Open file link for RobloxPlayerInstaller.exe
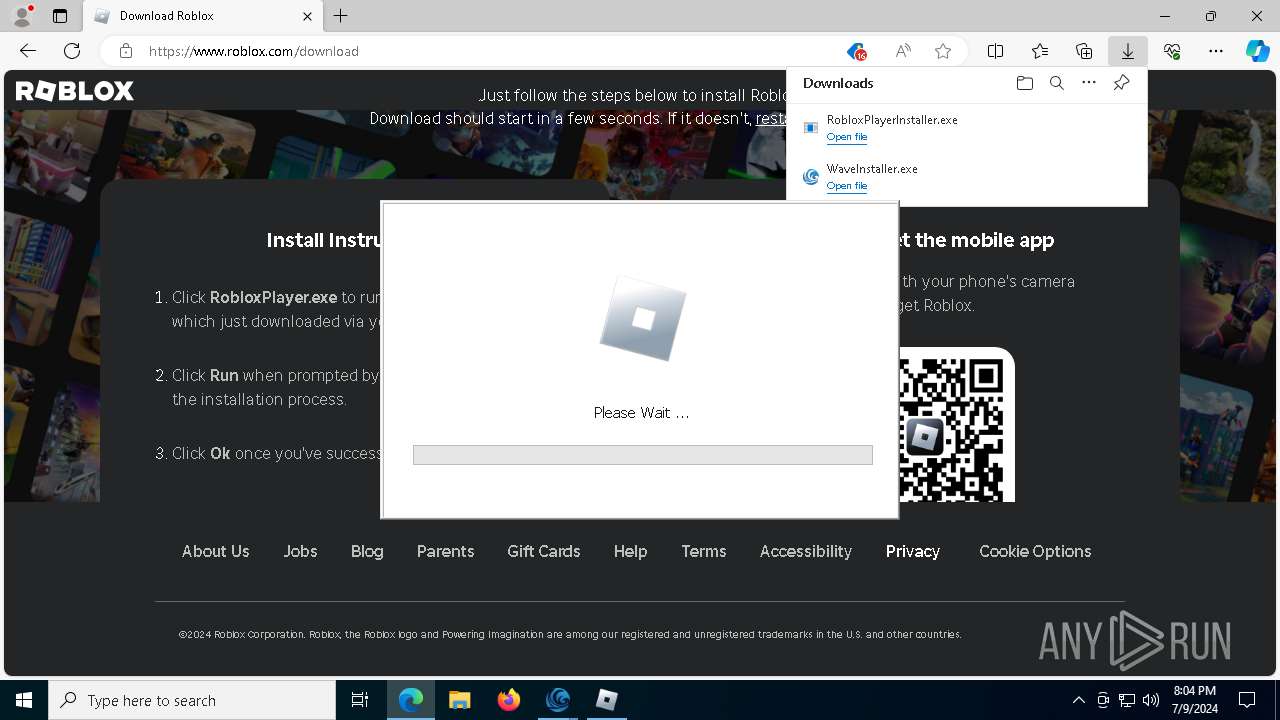Viewport: 1280px width, 720px height. (x=847, y=137)
